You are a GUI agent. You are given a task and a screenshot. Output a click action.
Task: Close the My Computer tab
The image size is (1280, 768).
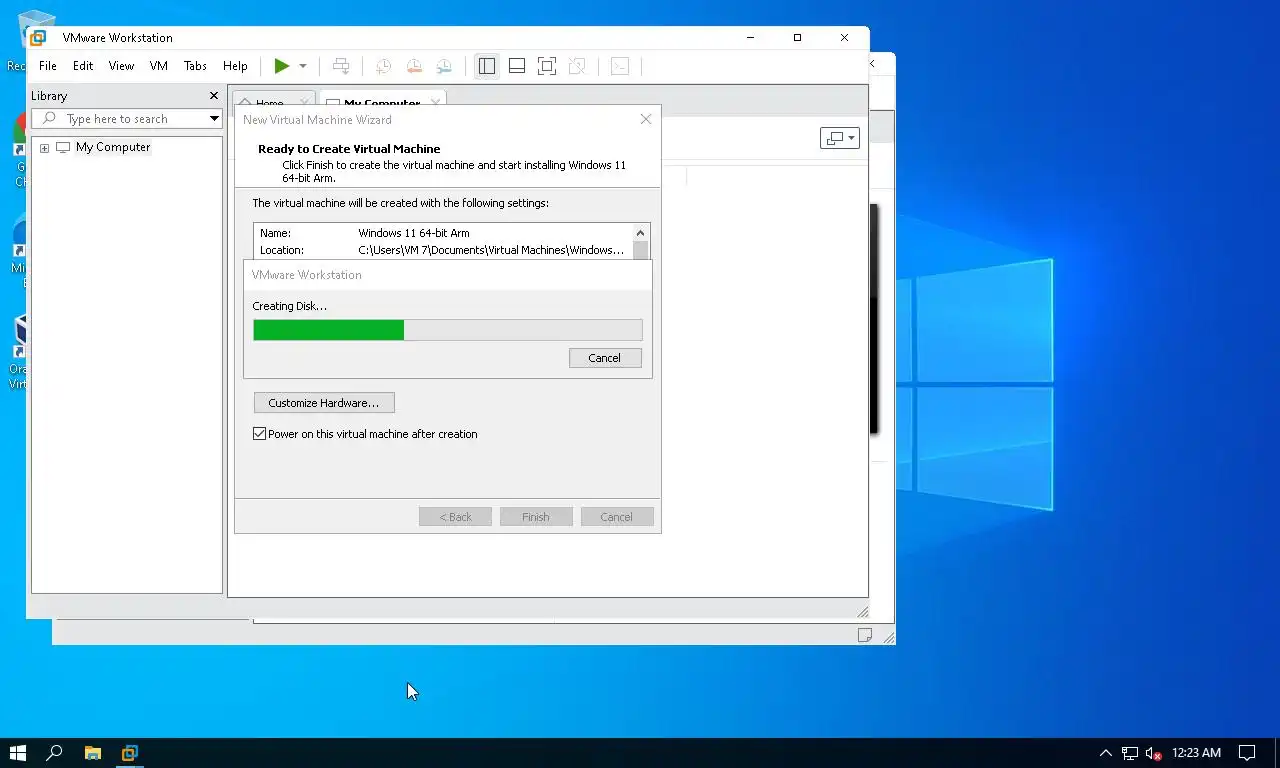pos(435,102)
